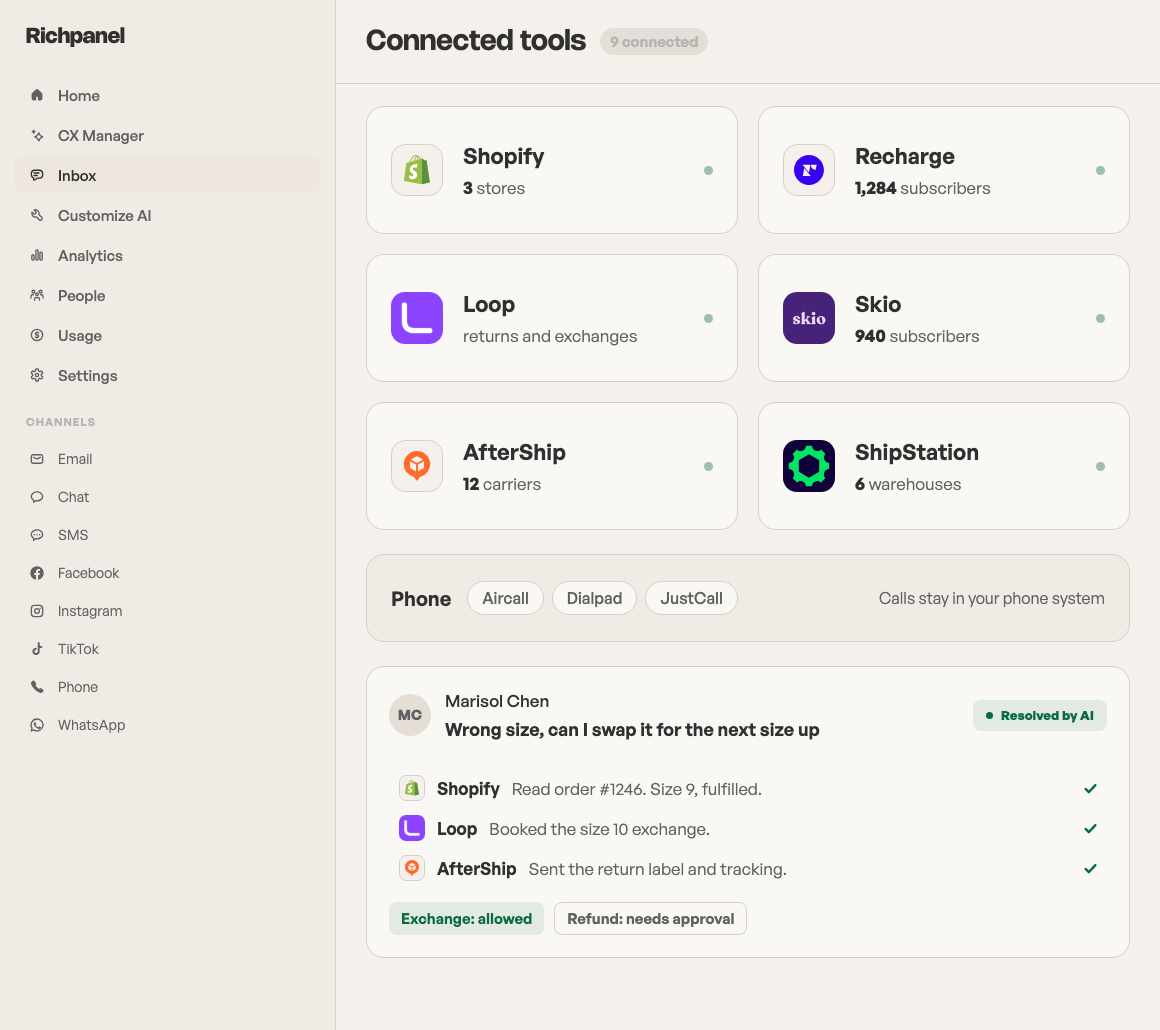Click the JustCall phone provider chip
Screen dimensions: 1160x1030
click(691, 598)
